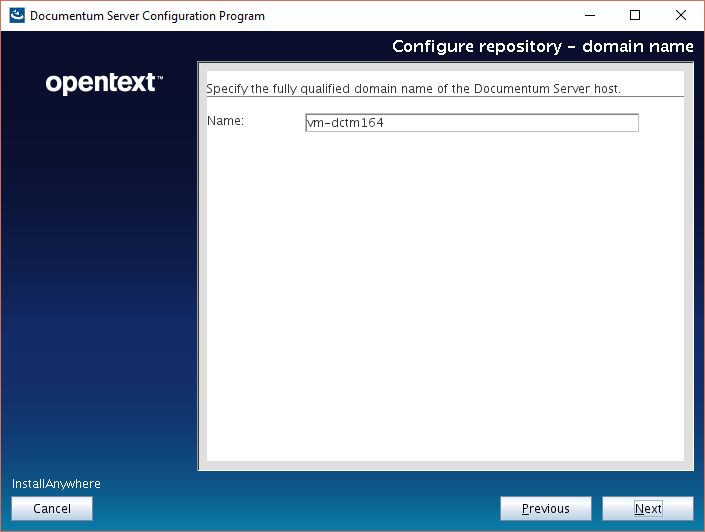The height and width of the screenshot is (532, 705).
Task: Click the separator line under the instruction text
Action: coord(444,97)
